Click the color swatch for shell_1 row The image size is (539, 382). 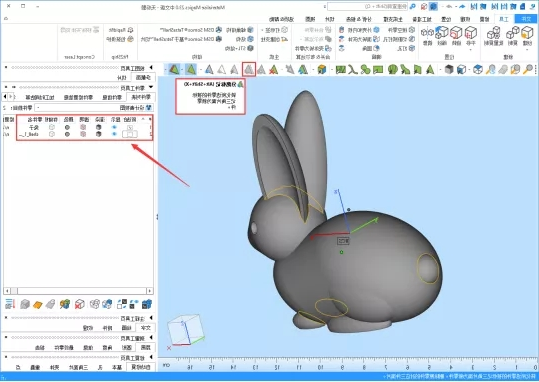coord(67,134)
